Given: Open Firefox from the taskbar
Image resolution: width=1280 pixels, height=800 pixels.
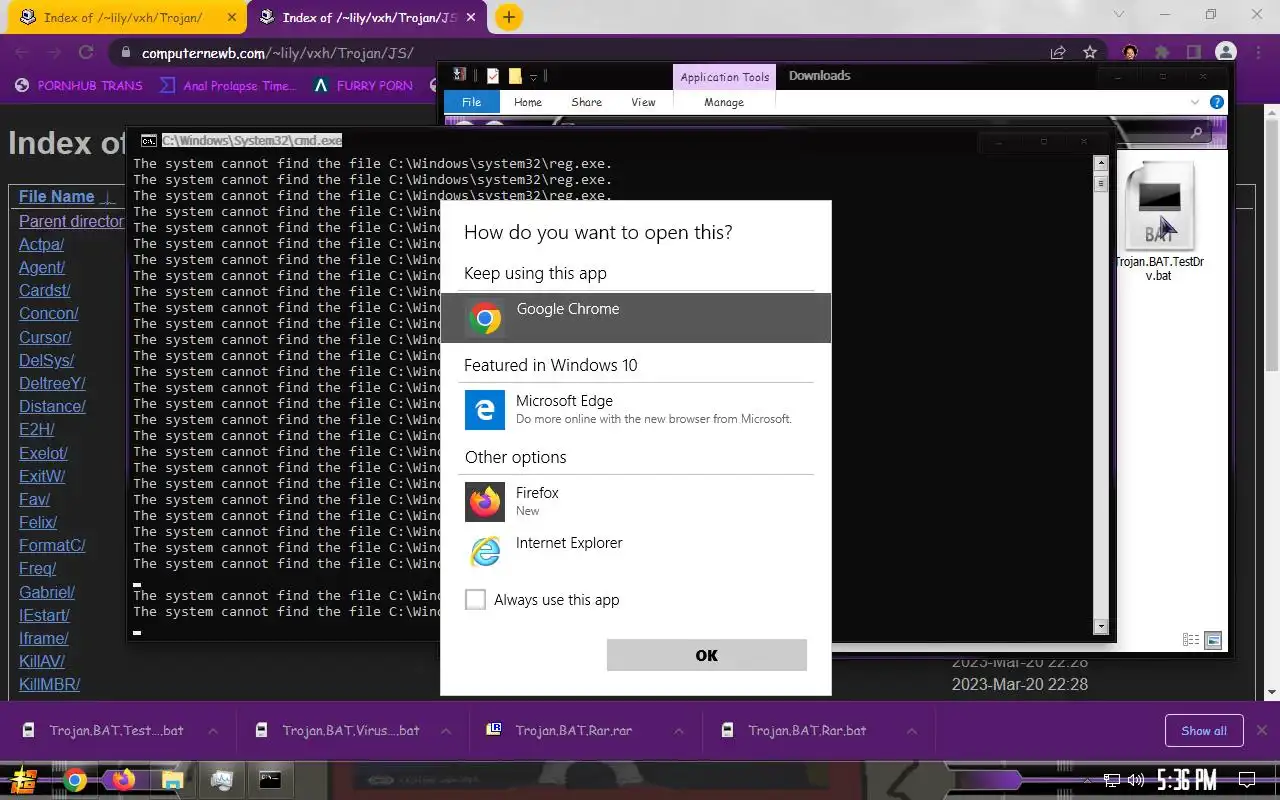Looking at the screenshot, I should [x=123, y=780].
